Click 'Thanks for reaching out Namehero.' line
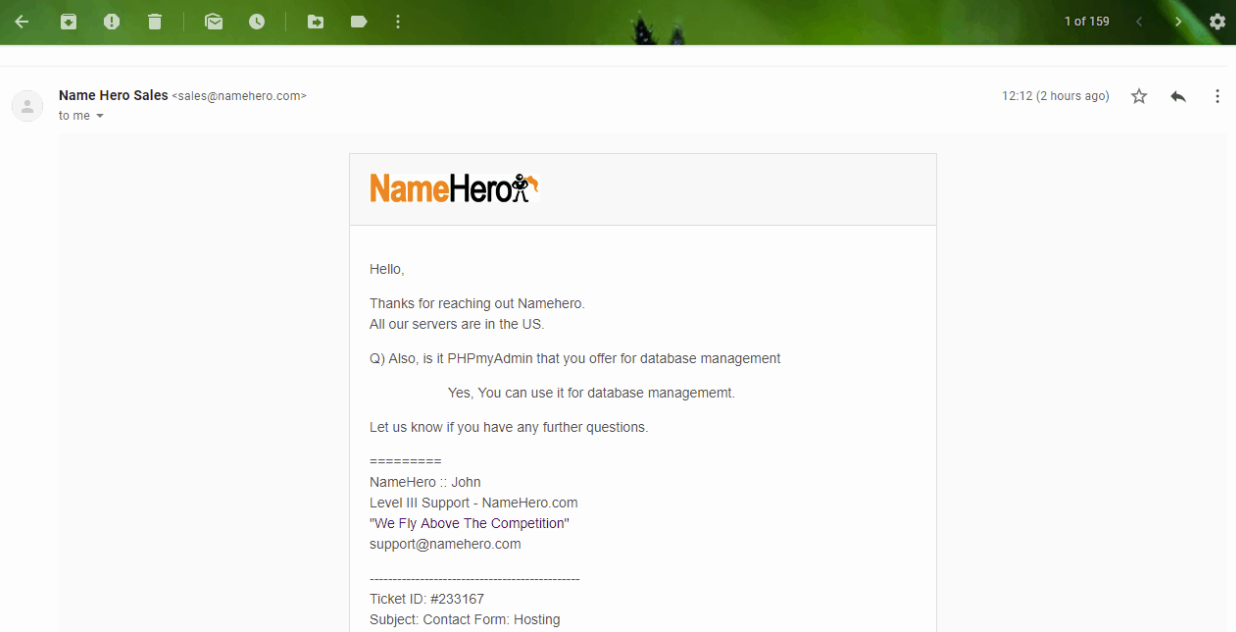The height and width of the screenshot is (632, 1236). [477, 303]
